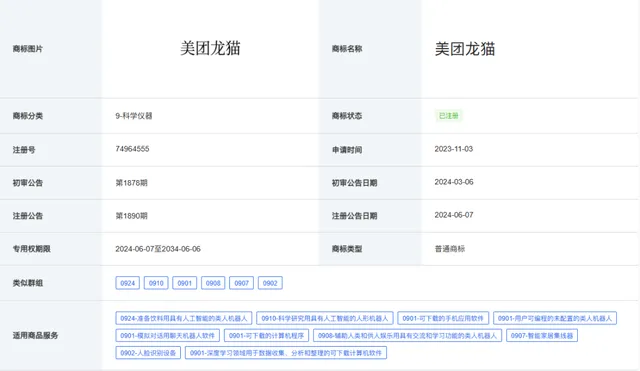Select the 0901-可下载的手机应用软件 tag
Screen dimensions: 640x371
coord(443,318)
